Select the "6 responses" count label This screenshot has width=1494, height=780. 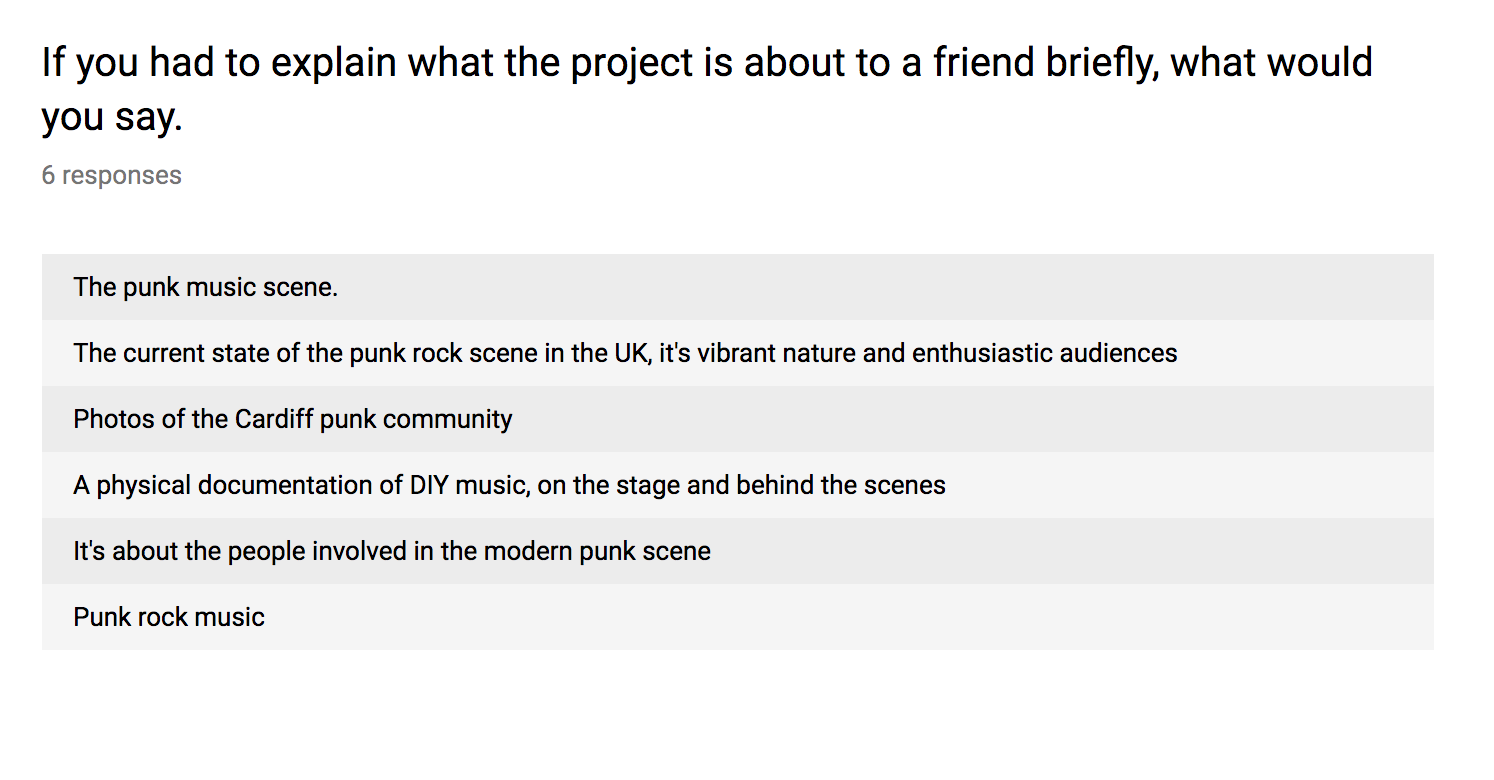[111, 176]
